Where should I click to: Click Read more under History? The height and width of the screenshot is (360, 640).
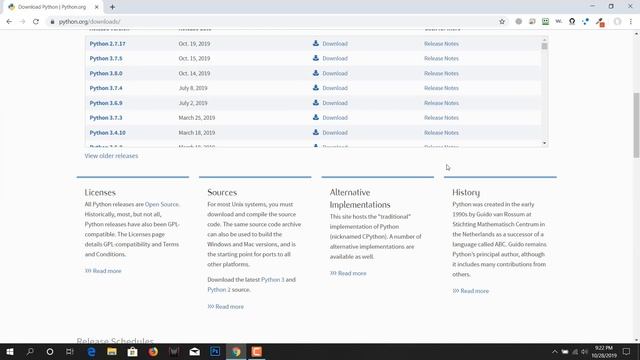tap(471, 291)
